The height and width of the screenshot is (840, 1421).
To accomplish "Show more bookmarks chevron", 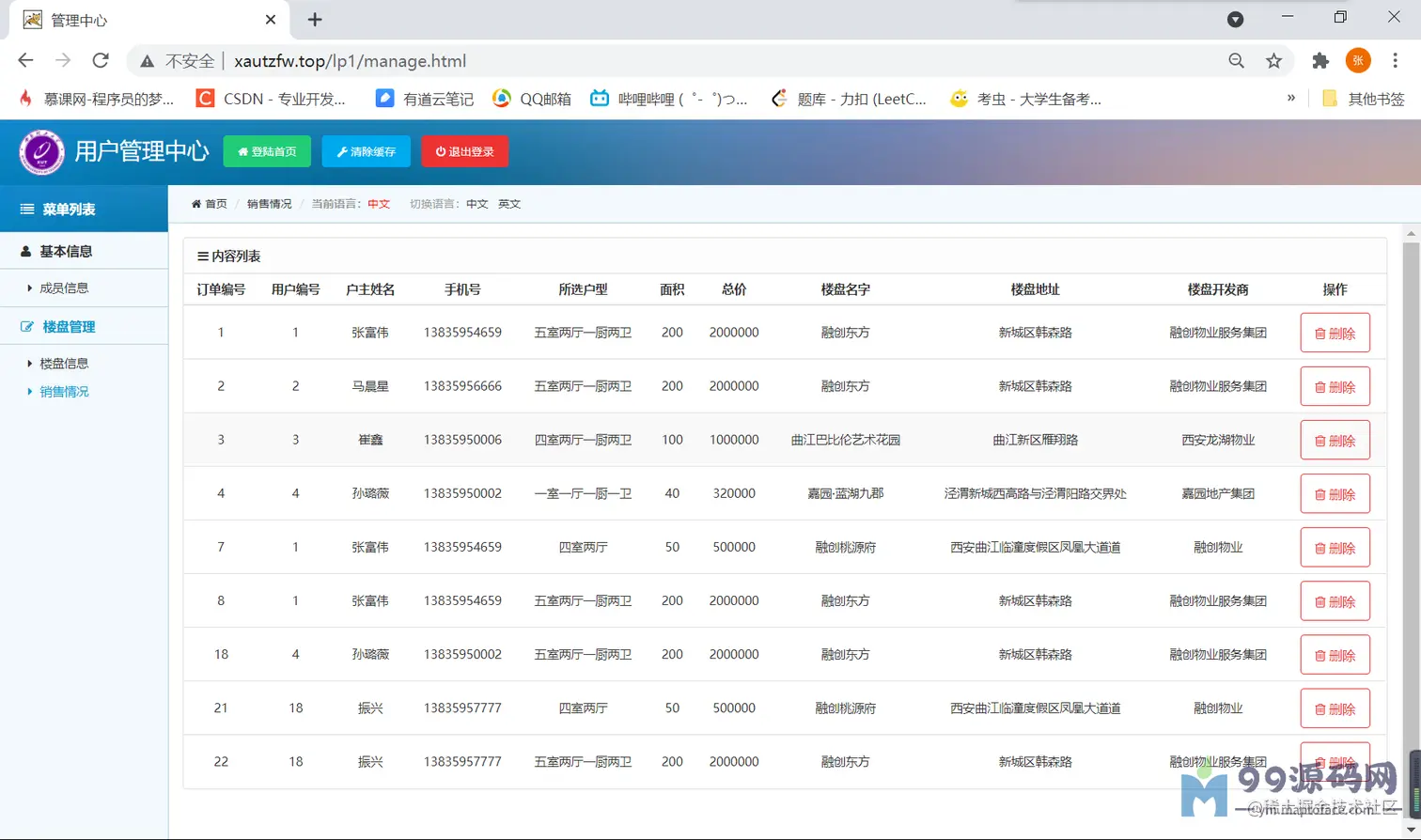I will (x=1291, y=98).
